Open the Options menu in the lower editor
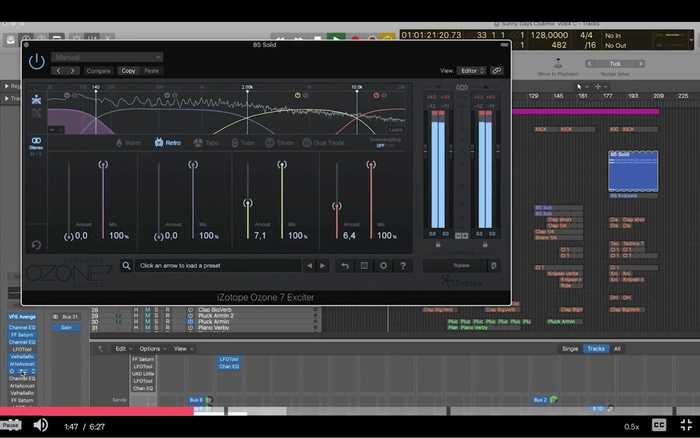 tap(152, 349)
